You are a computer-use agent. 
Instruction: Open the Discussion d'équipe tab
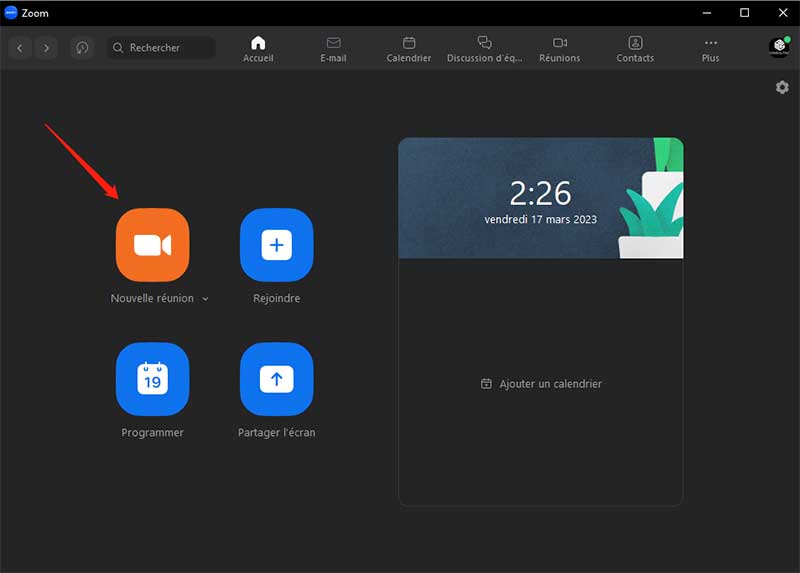coord(484,49)
